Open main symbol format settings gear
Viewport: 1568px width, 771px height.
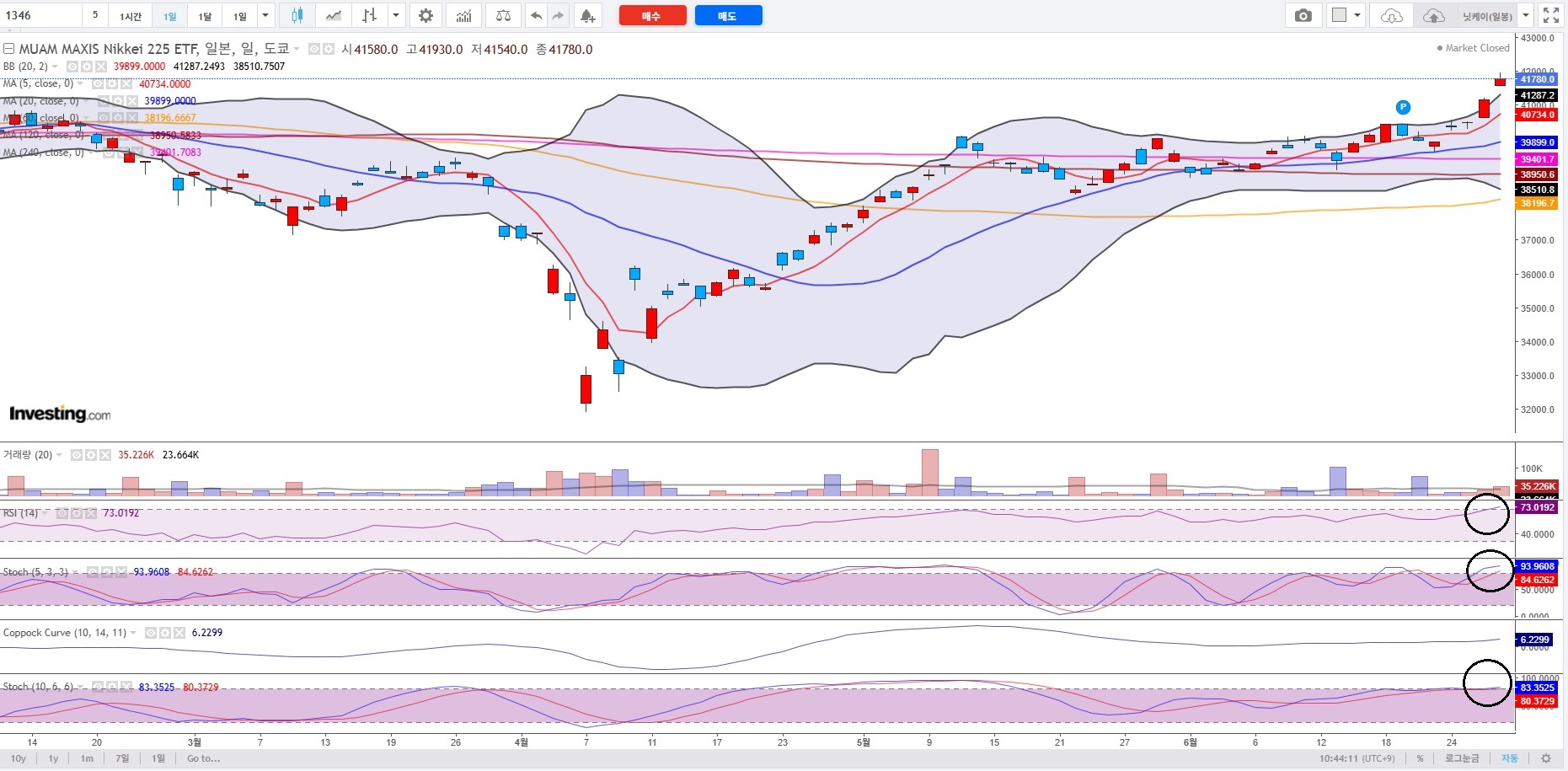pyautogui.click(x=329, y=49)
